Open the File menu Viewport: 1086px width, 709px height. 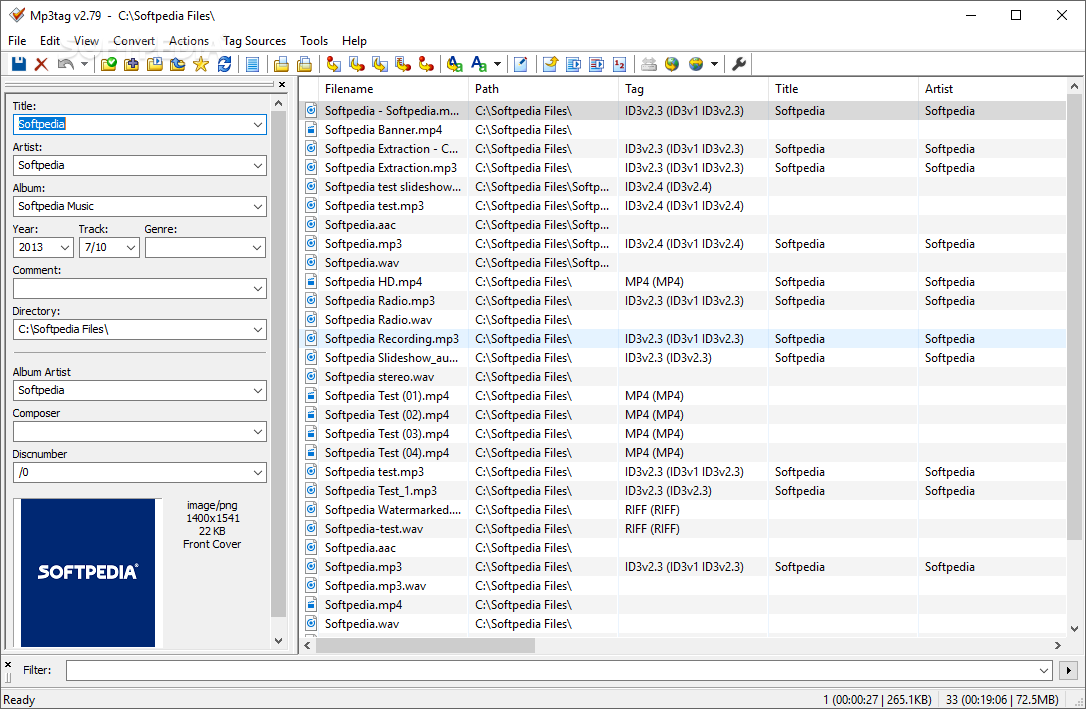tap(17, 41)
